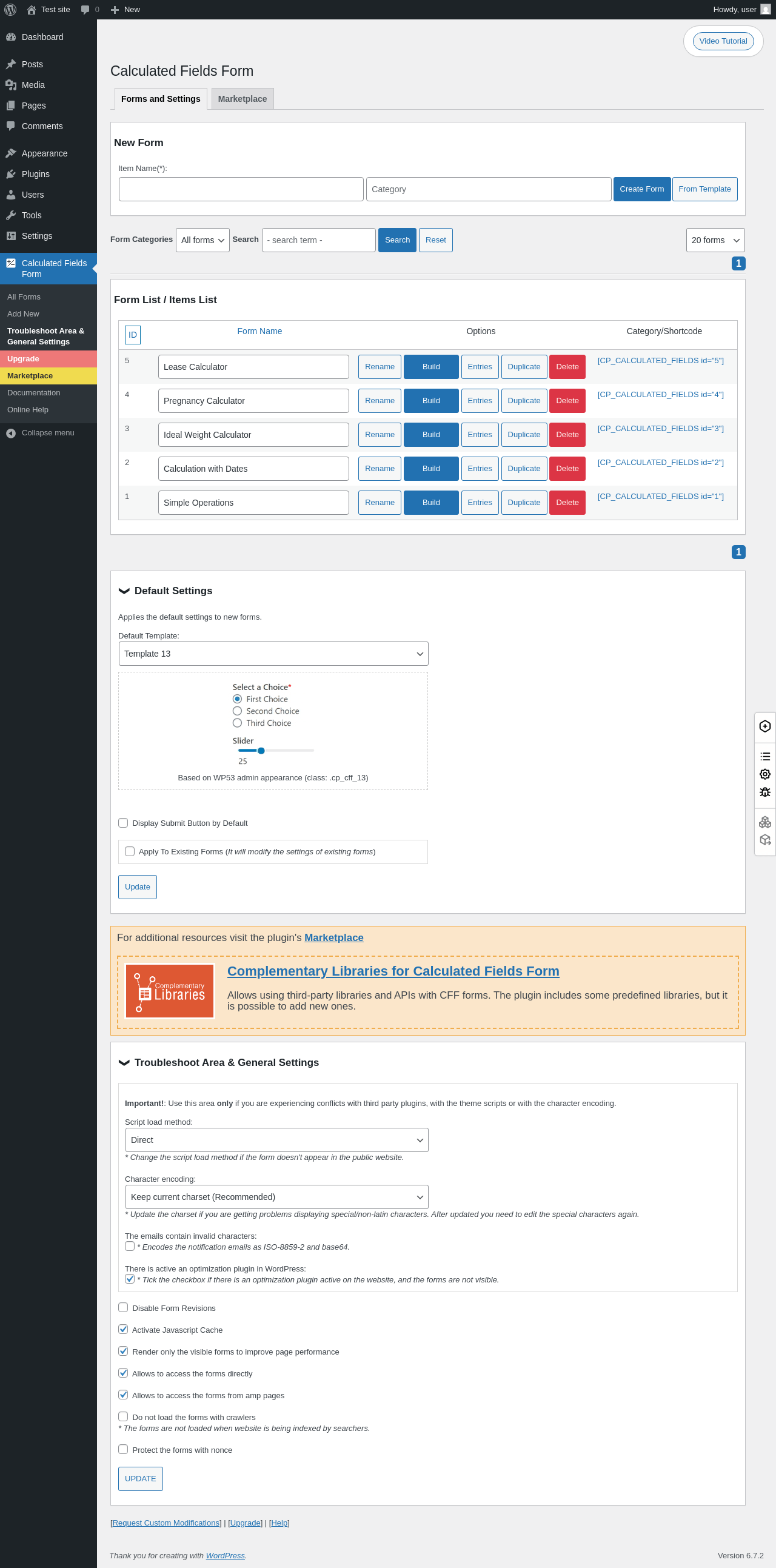Uncheck Render only the visible forms
This screenshot has width=776, height=1568.
click(x=123, y=1352)
